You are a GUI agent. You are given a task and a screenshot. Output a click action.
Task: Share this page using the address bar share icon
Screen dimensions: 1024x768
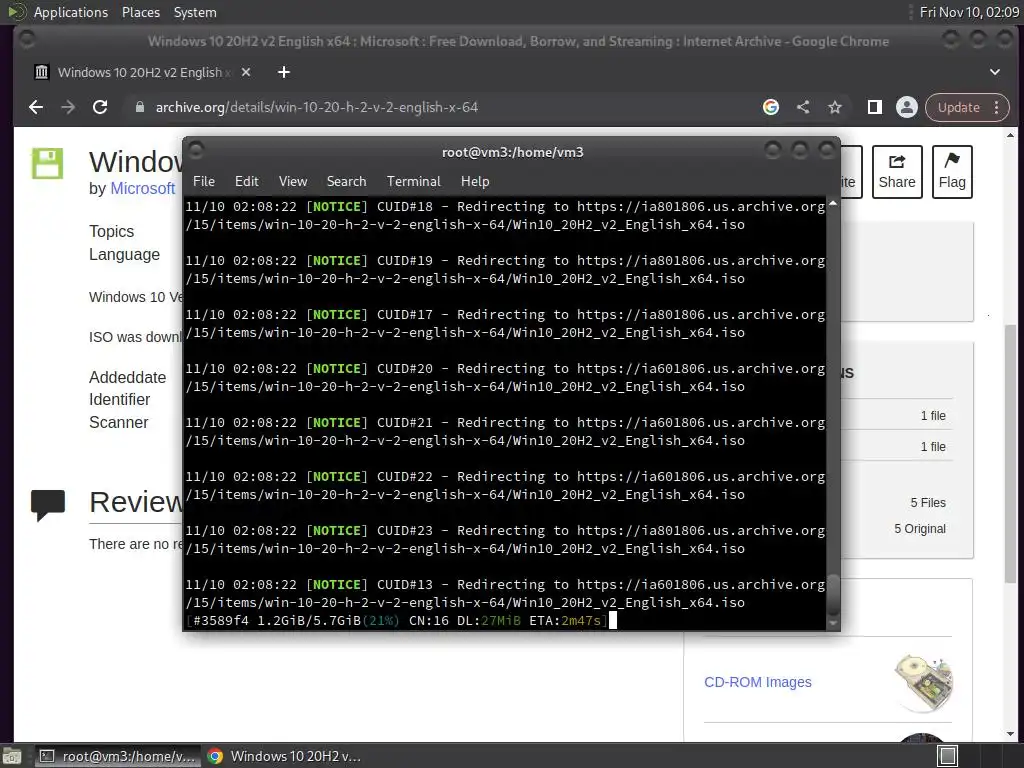click(803, 107)
